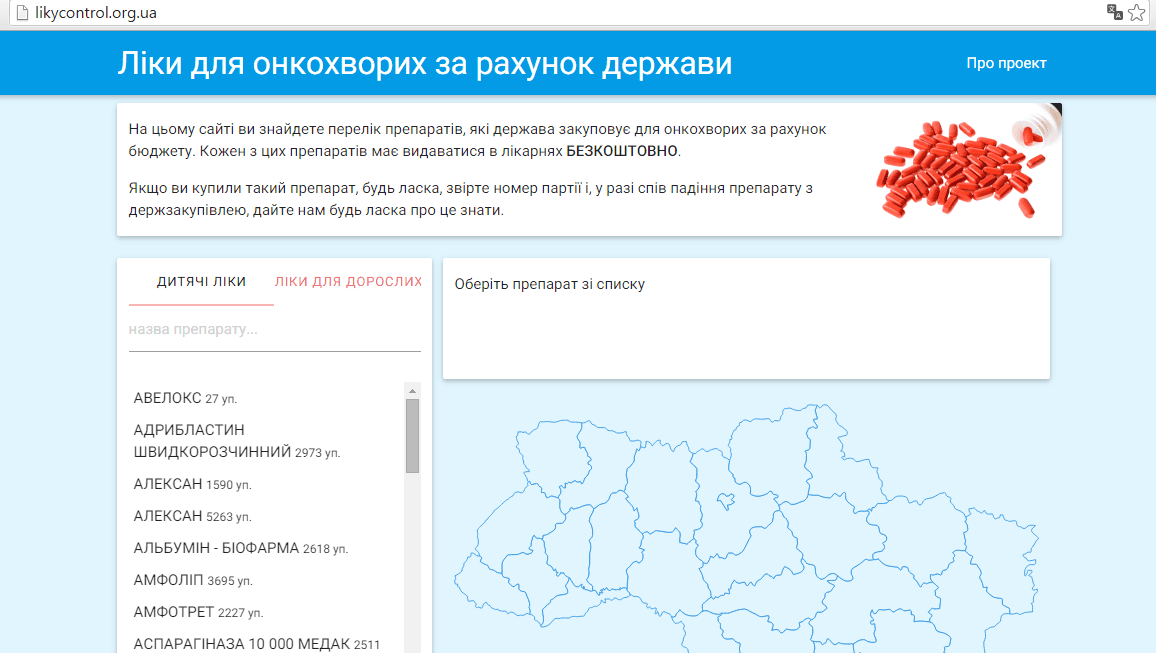The image size is (1156, 653).
Task: Select АМФОТРЕТ 2227 уп. entry
Action: pyautogui.click(x=198, y=612)
